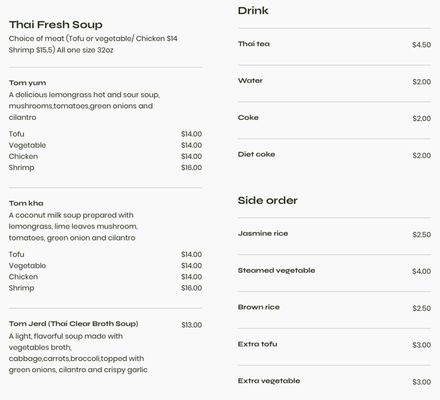Select the Tom yum soup item
Viewport: 440px width, 400px height.
[28, 83]
